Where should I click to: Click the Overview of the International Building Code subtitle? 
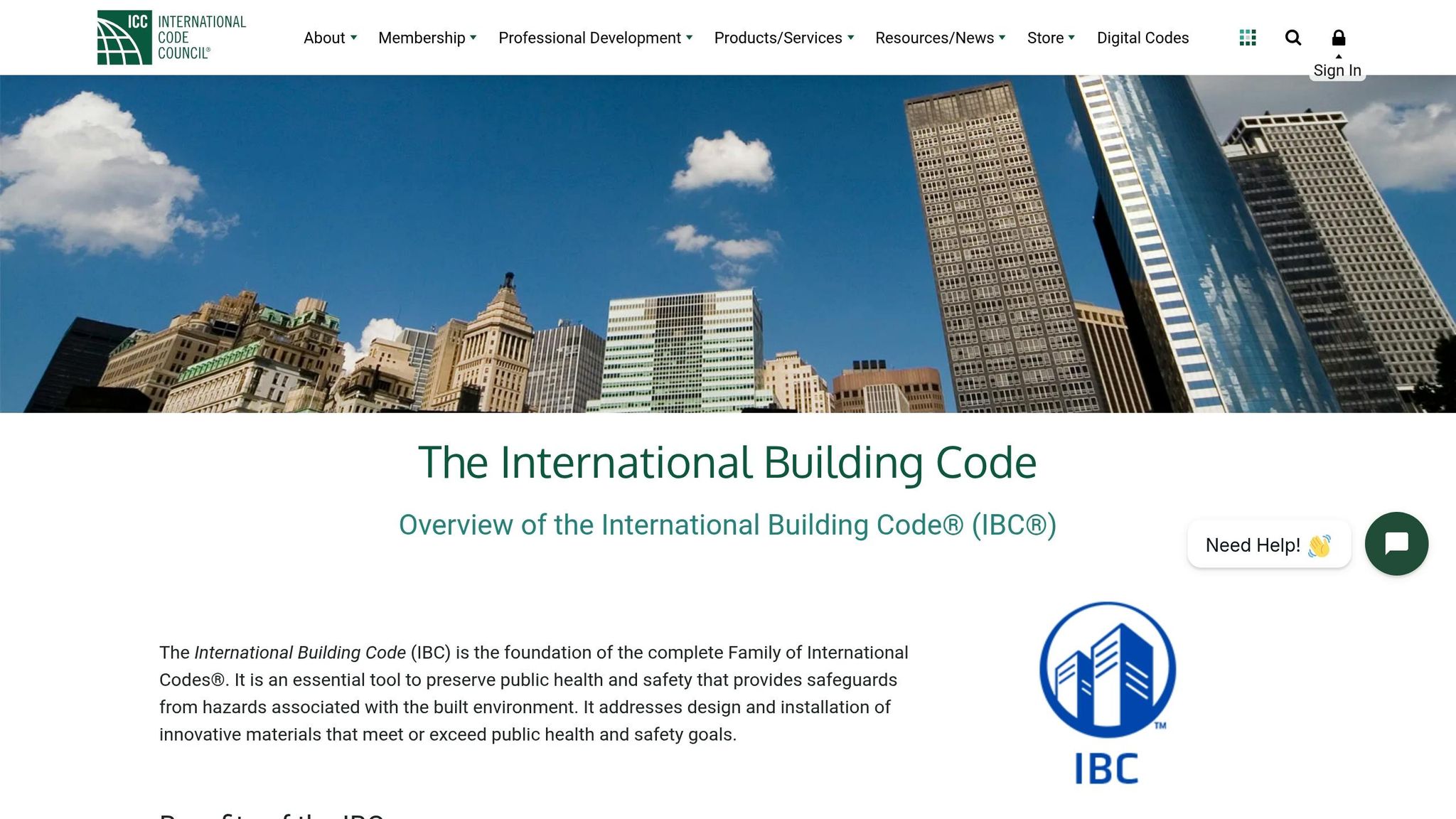tap(727, 525)
